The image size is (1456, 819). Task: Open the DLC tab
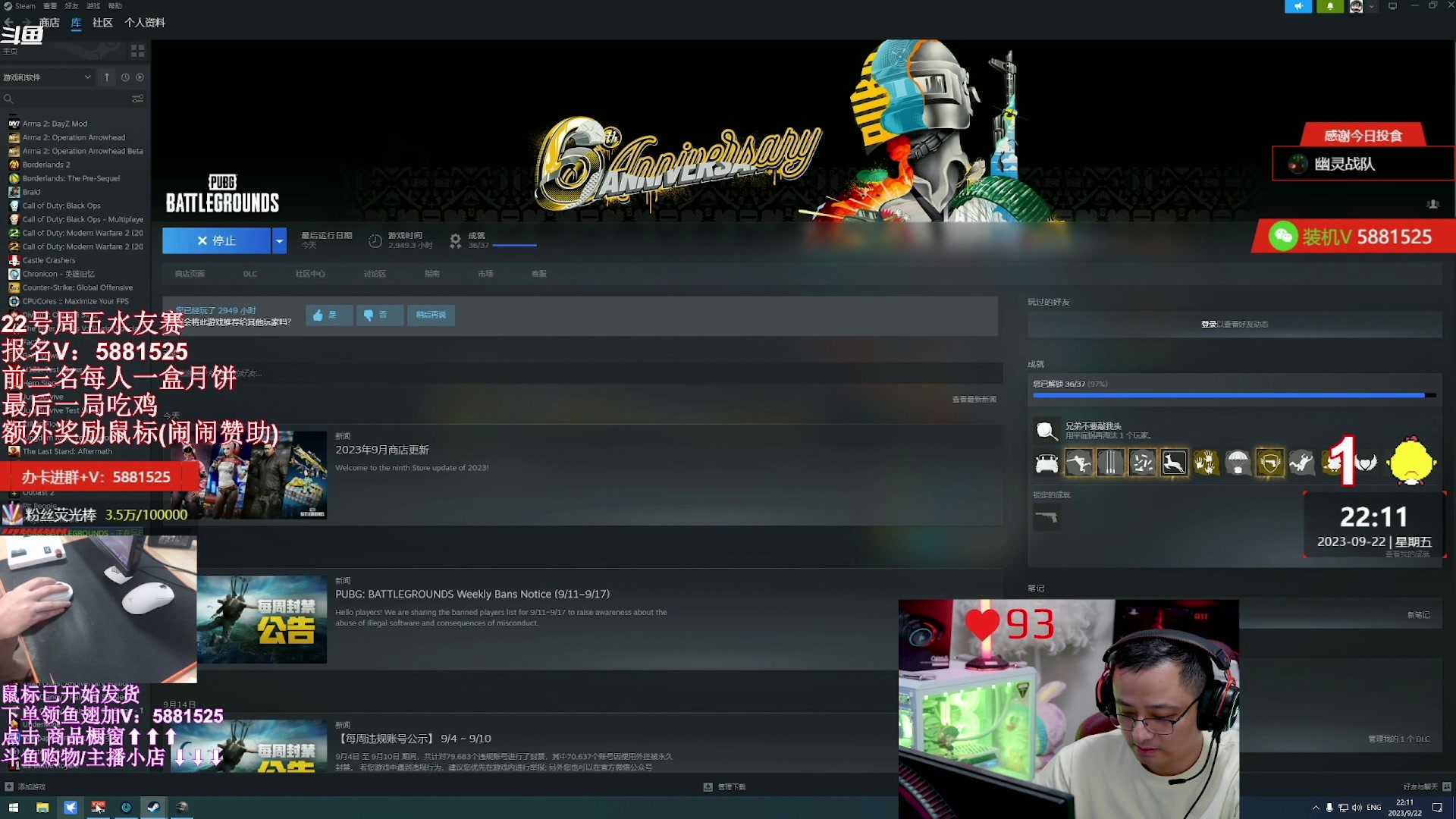(250, 274)
